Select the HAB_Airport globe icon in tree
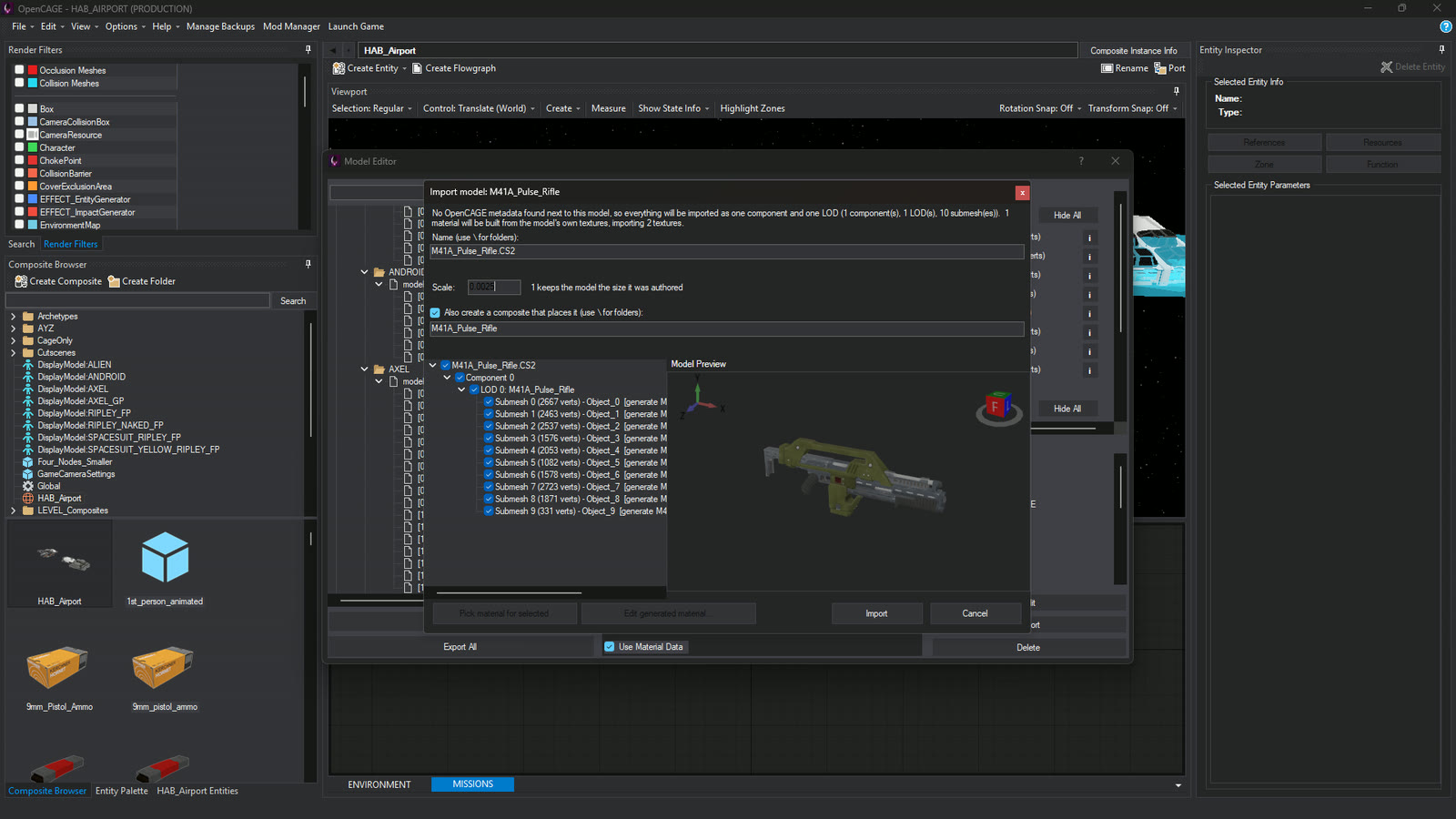The image size is (1456, 819). (x=28, y=498)
